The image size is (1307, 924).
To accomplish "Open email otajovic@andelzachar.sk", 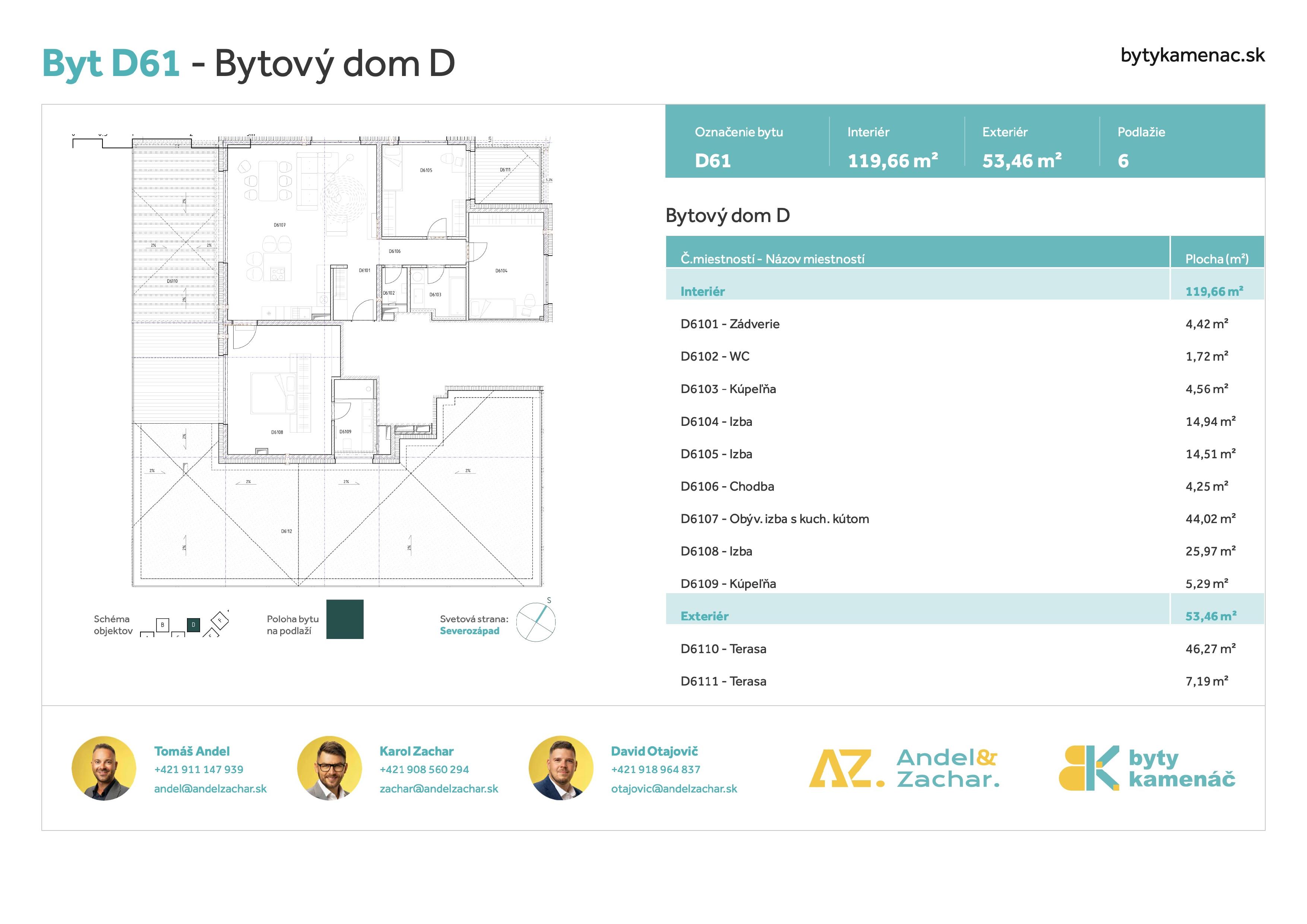I will pyautogui.click(x=674, y=788).
